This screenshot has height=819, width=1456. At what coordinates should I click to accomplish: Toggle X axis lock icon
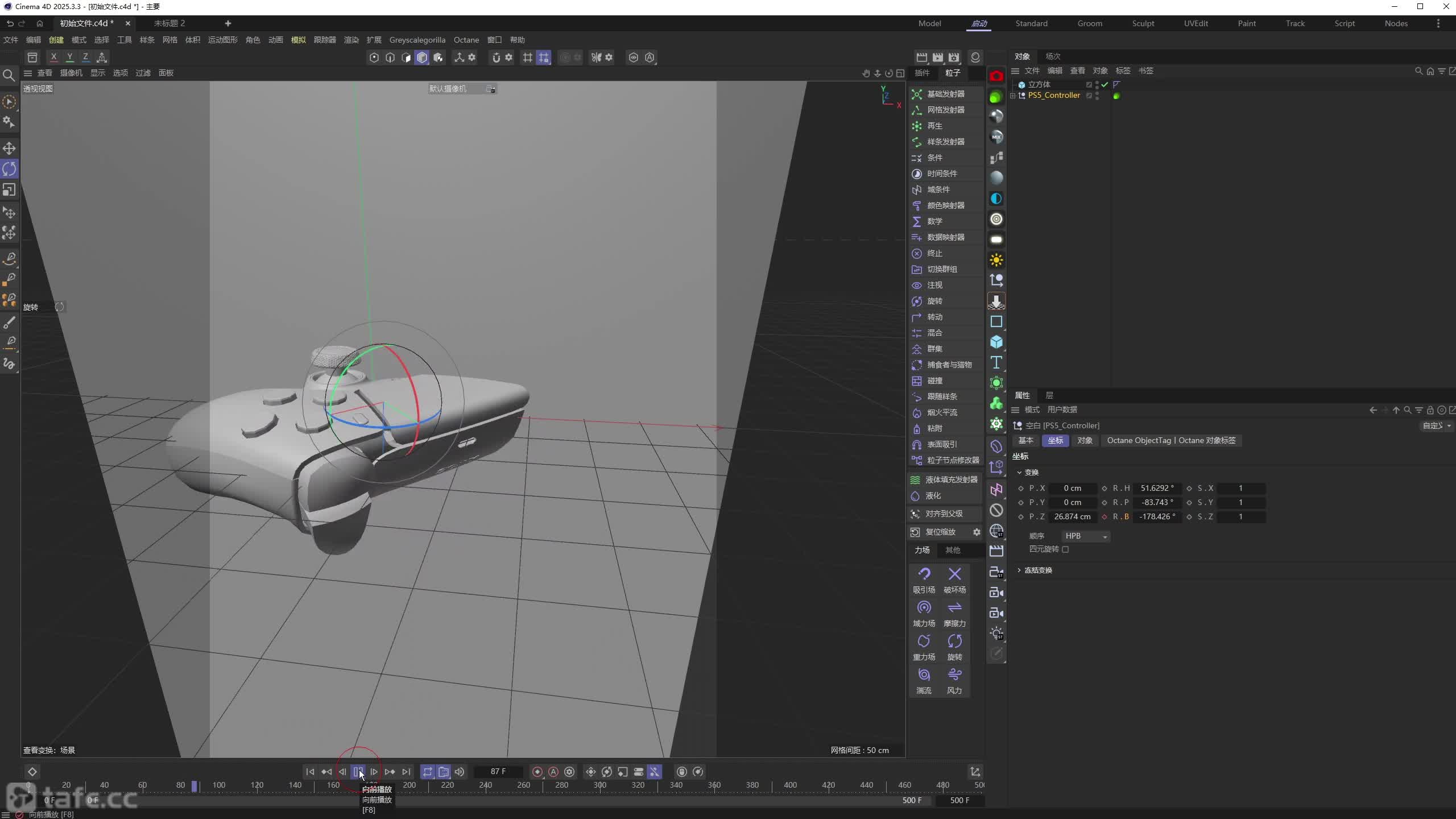point(53,57)
